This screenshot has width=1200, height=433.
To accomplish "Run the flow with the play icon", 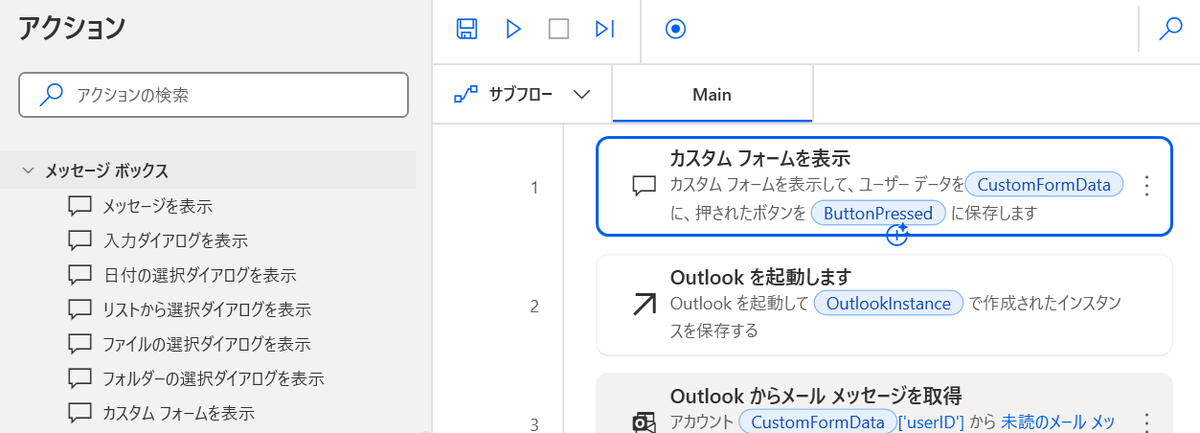I will coord(514,29).
